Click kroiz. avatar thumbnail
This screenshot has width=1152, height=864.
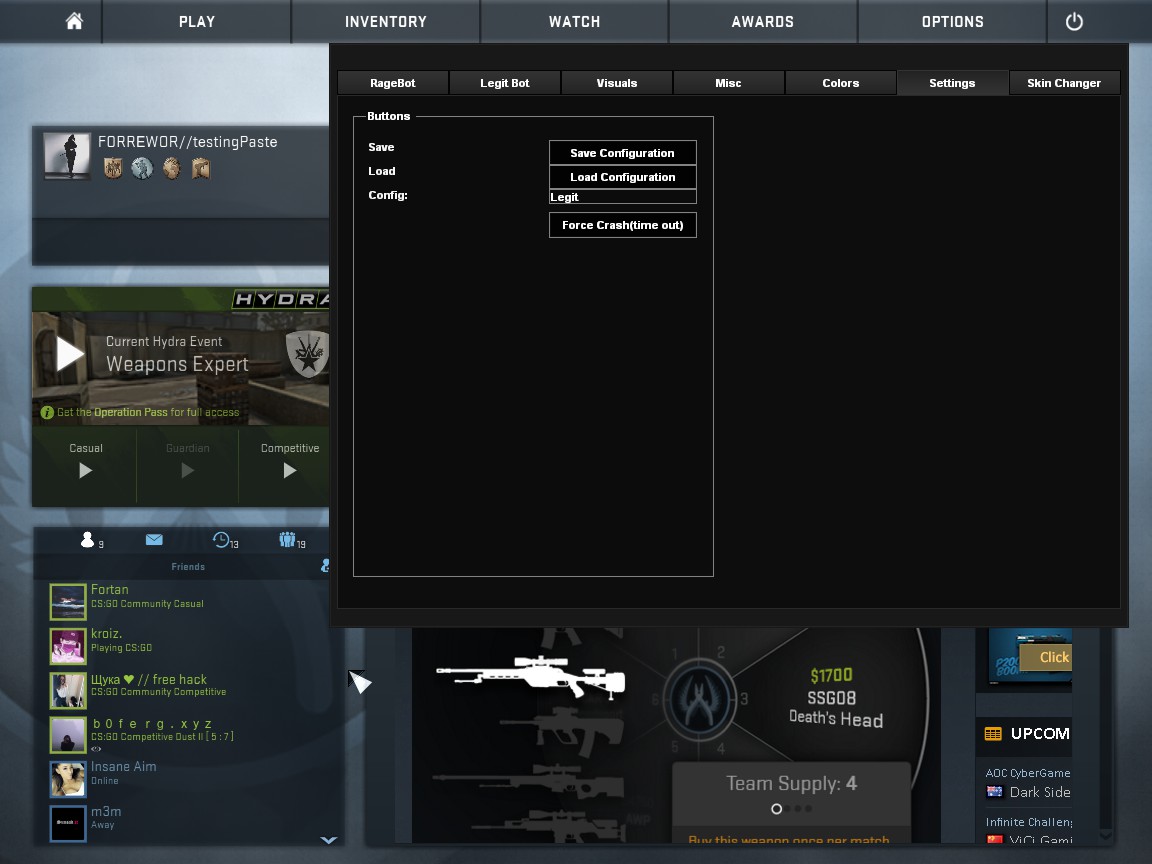(x=68, y=646)
